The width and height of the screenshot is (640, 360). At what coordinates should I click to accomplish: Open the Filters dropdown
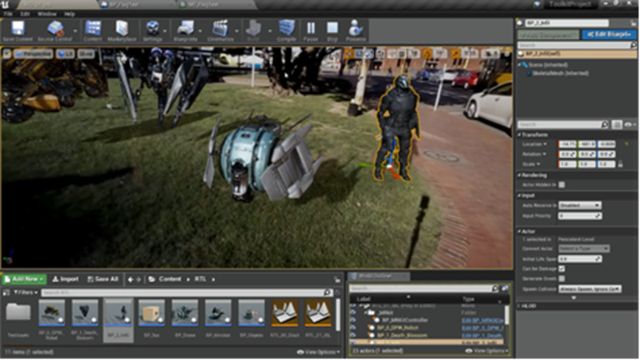coord(26,292)
